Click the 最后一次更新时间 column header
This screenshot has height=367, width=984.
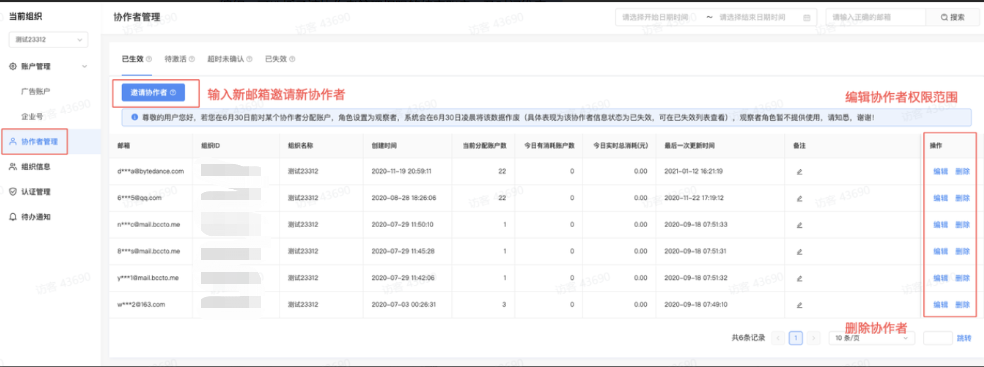[x=689, y=146]
